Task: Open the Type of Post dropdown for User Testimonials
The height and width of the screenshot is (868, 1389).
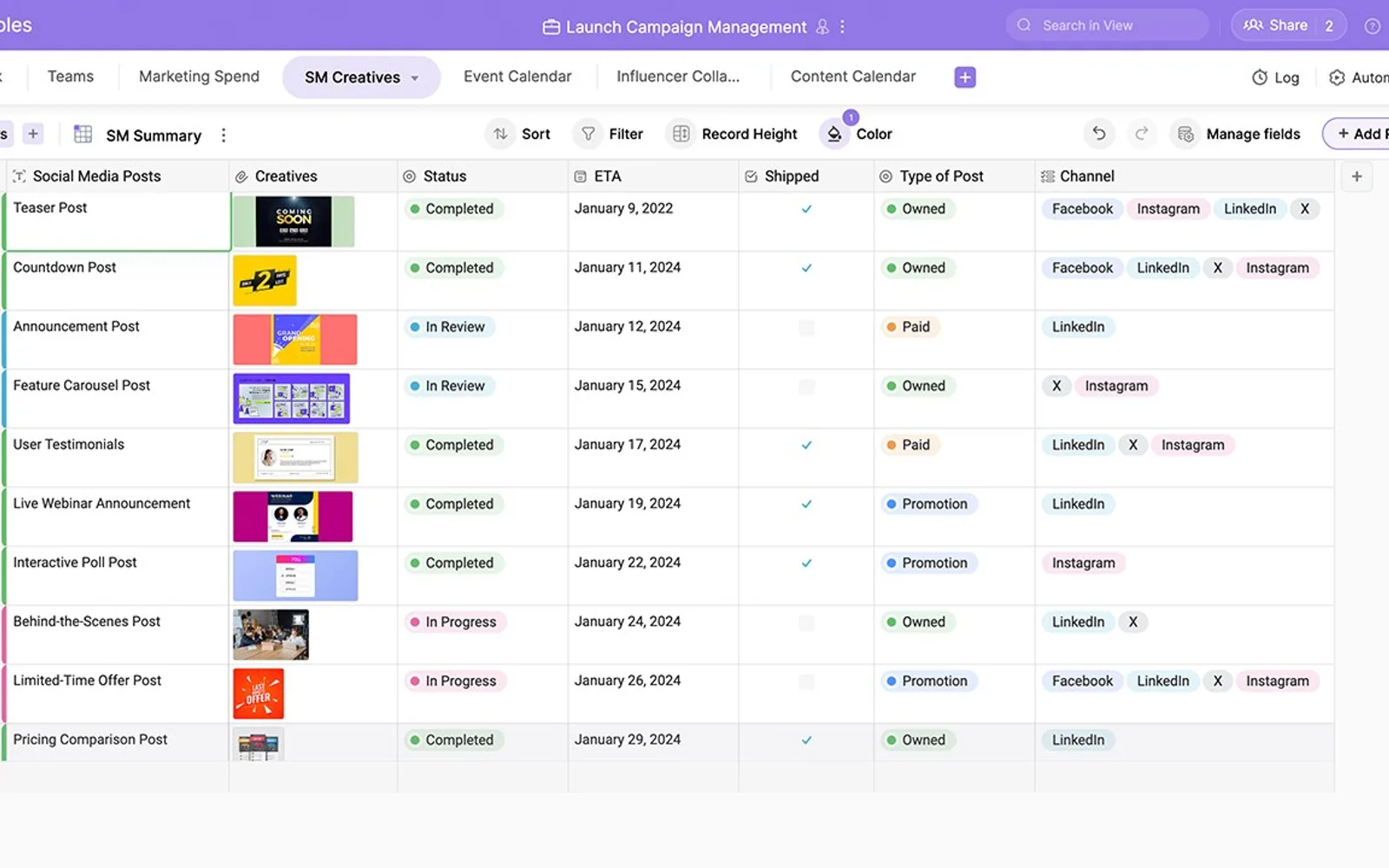Action: tap(910, 445)
